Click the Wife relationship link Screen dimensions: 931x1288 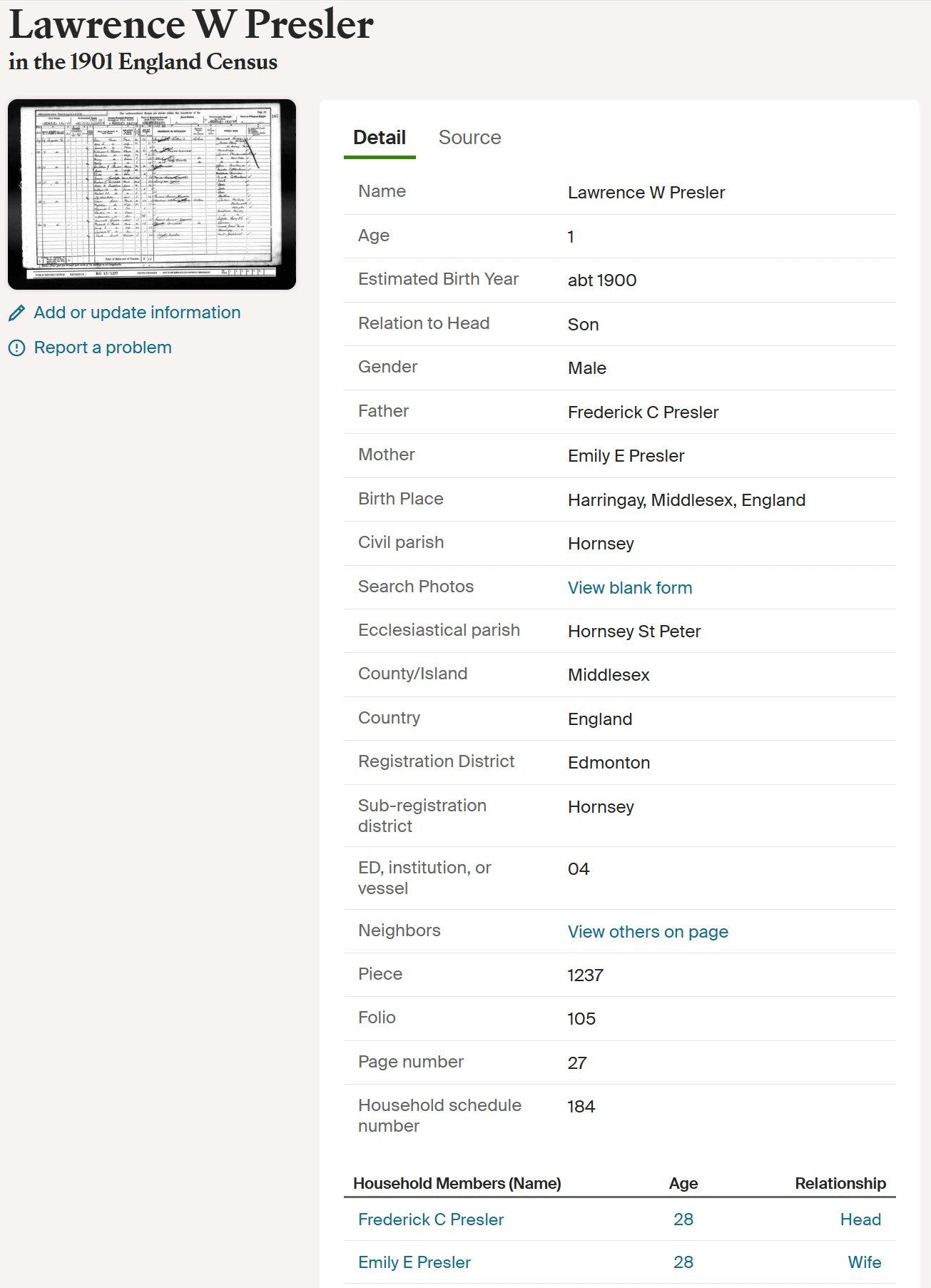[x=864, y=1262]
